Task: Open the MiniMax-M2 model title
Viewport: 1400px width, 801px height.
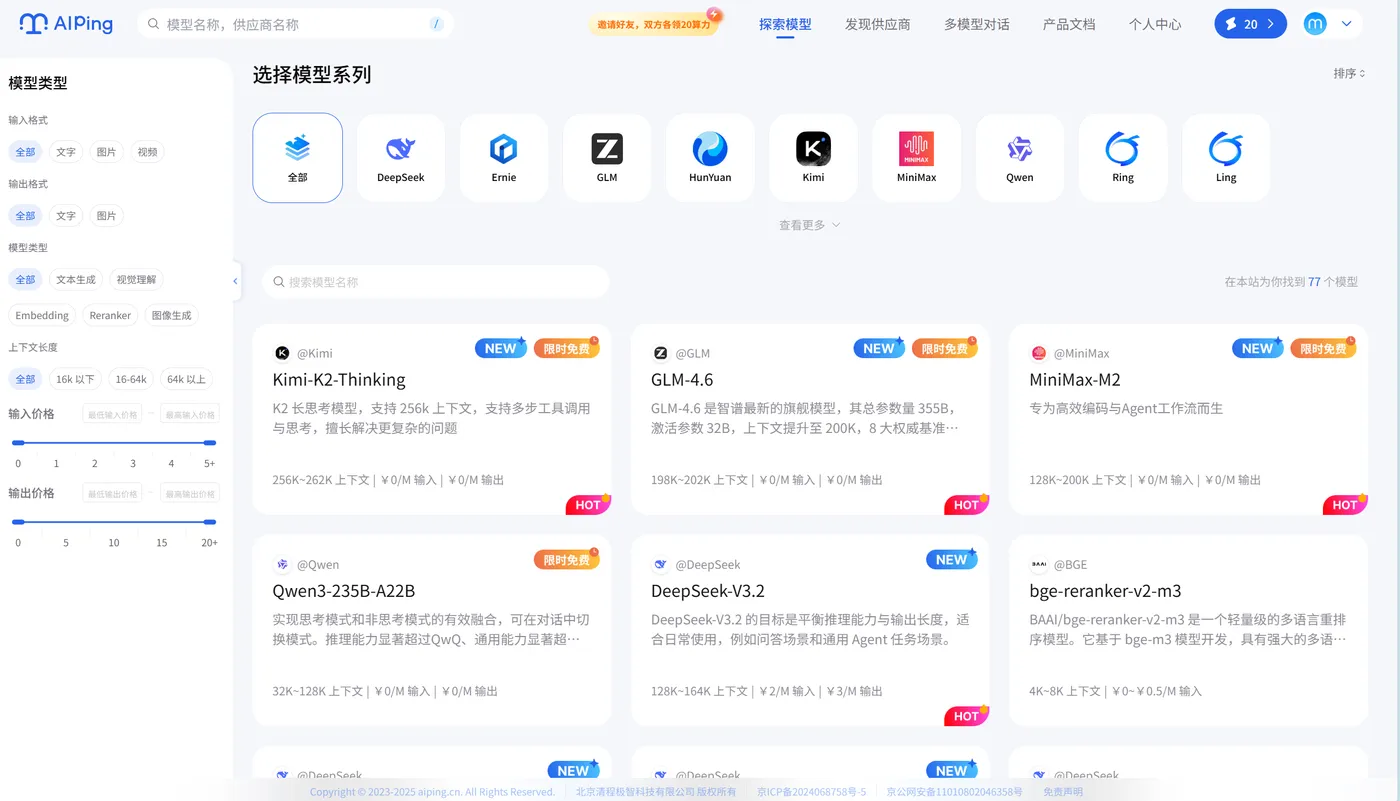Action: click(x=1075, y=380)
